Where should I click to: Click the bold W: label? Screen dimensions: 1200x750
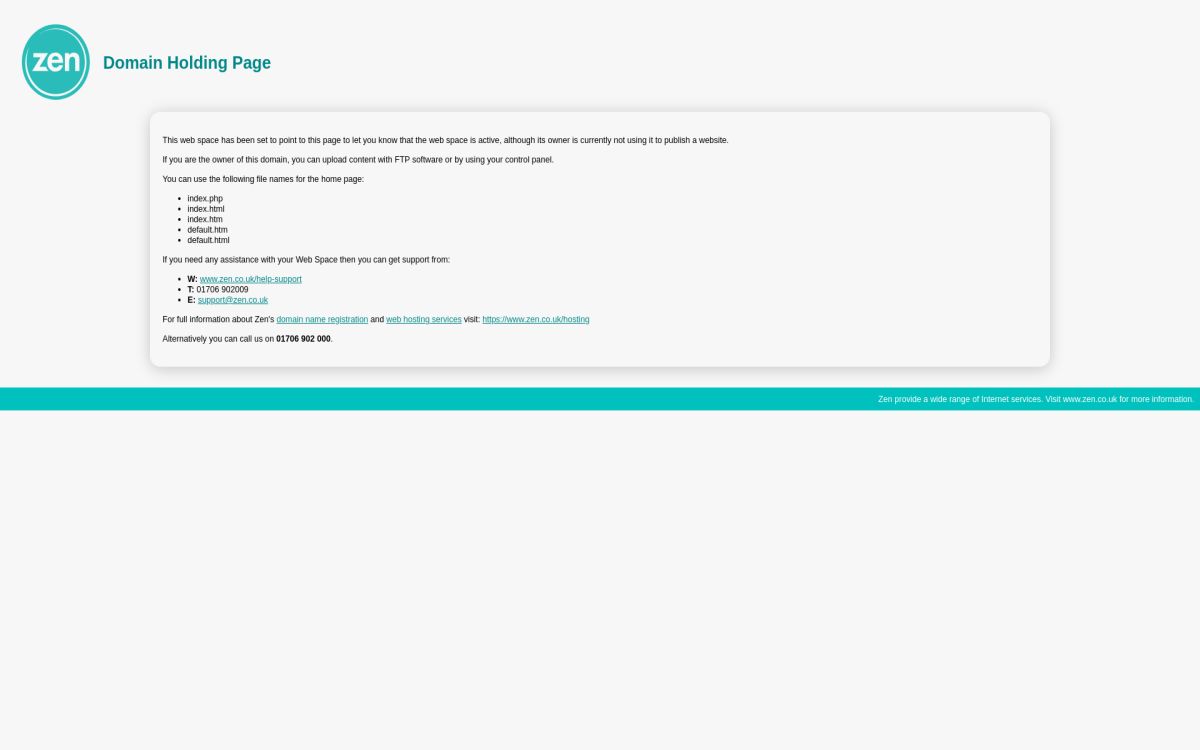[192, 279]
